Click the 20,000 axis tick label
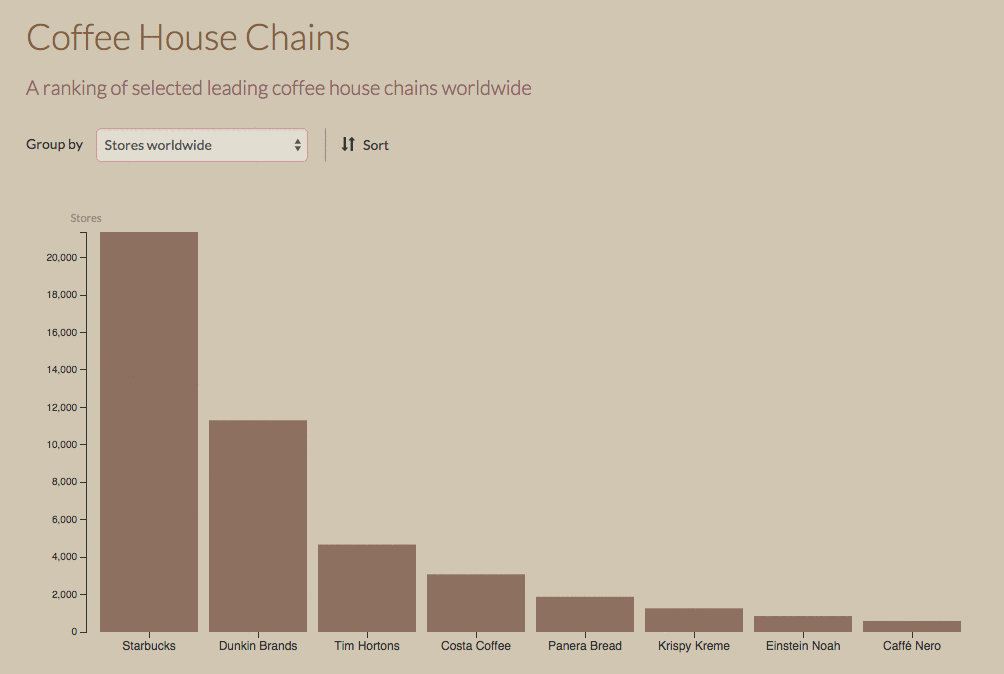Screen dimensions: 1004x674 point(61,257)
